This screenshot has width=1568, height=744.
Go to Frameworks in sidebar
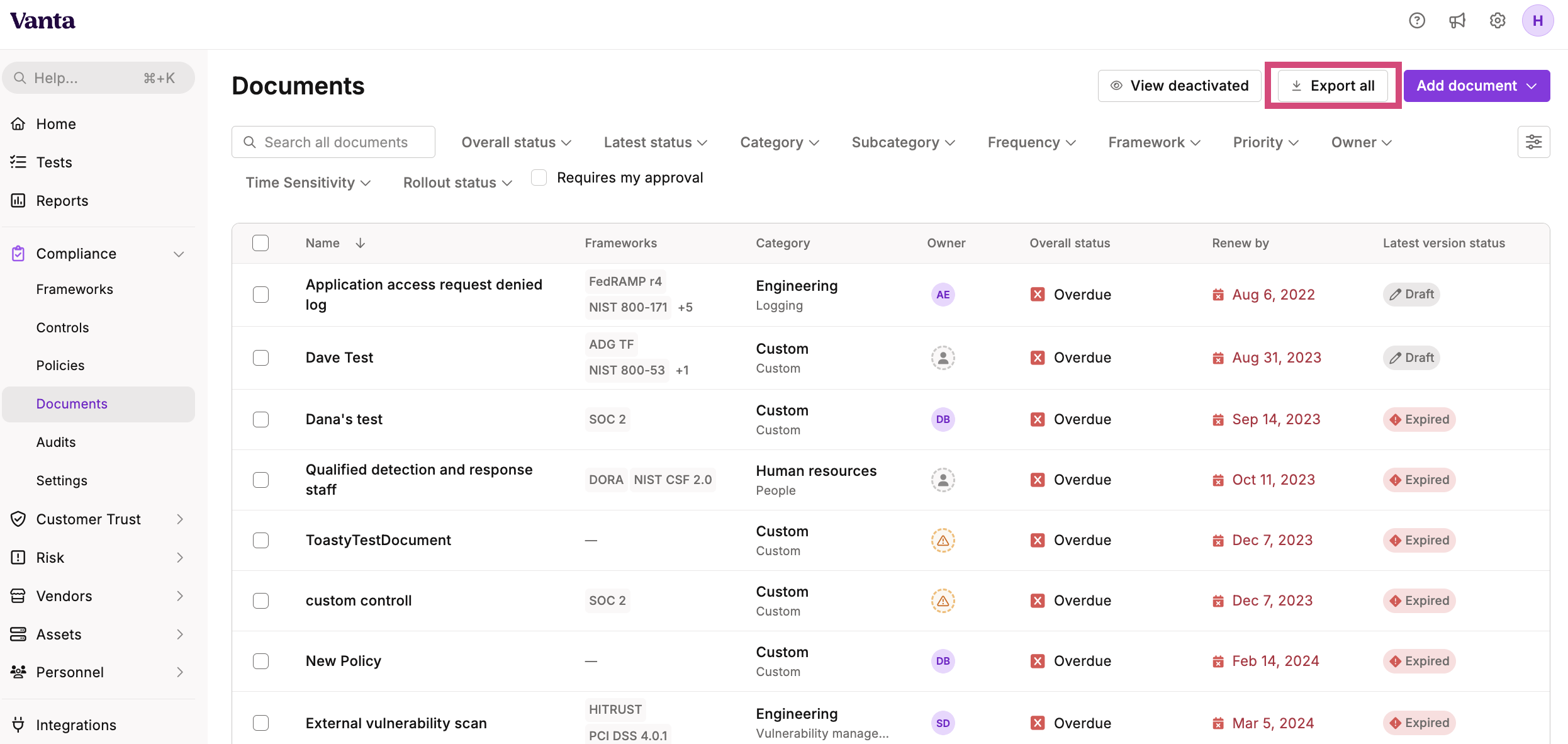[75, 289]
